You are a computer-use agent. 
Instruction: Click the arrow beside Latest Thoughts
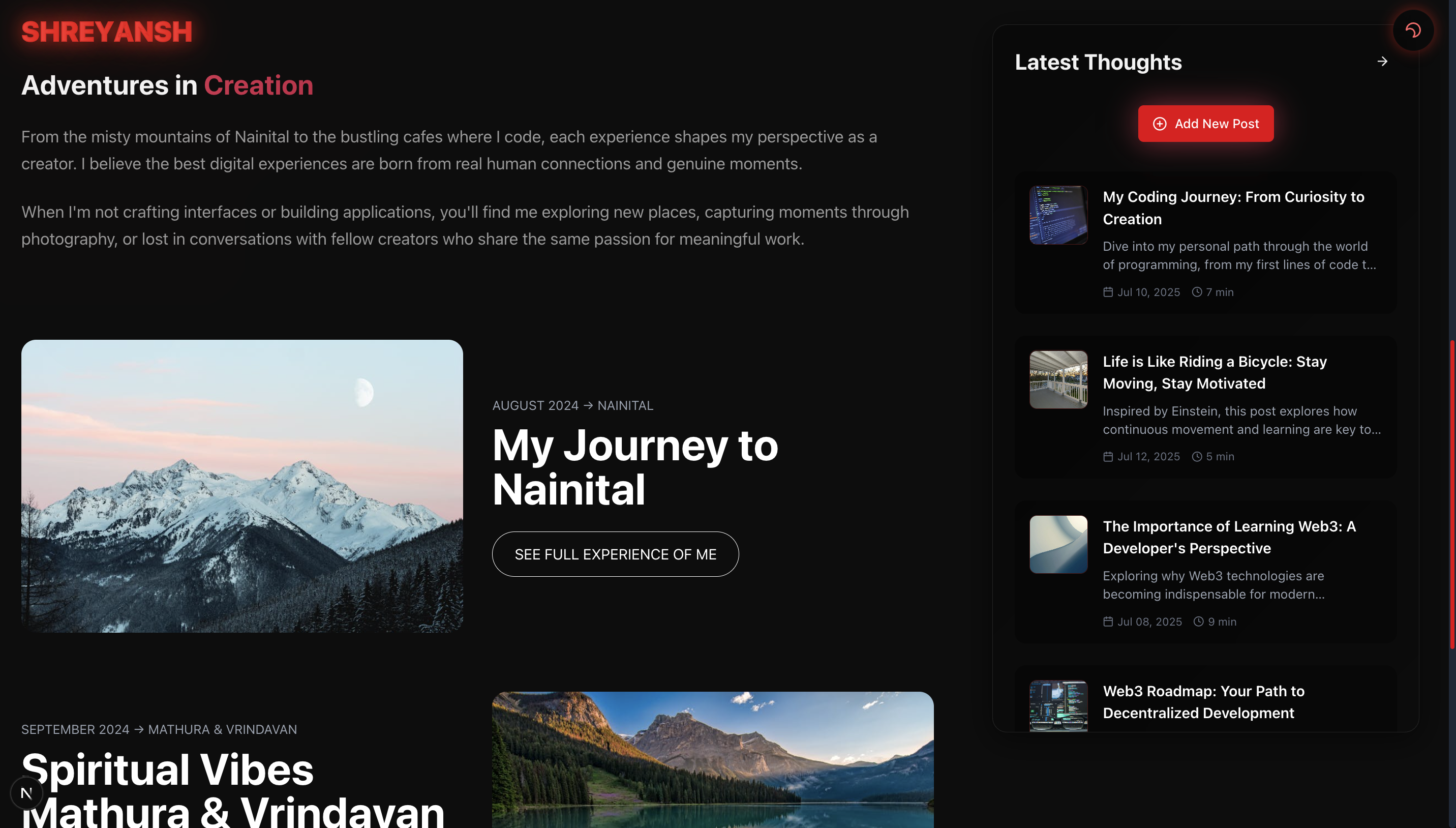click(x=1382, y=62)
